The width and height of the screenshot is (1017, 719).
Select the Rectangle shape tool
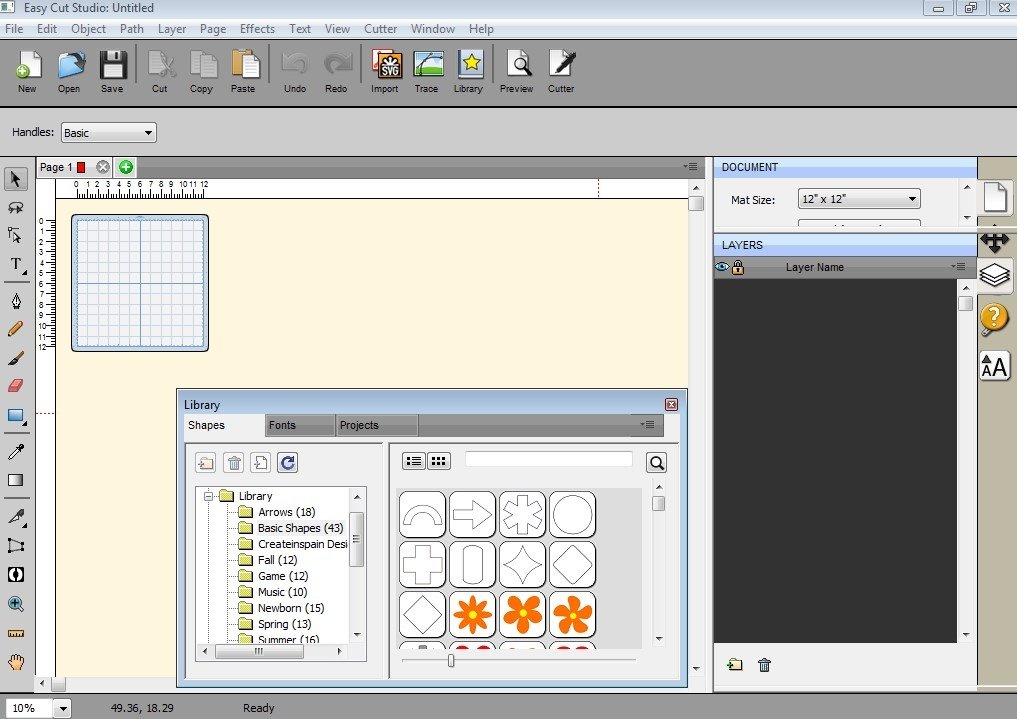[x=16, y=416]
